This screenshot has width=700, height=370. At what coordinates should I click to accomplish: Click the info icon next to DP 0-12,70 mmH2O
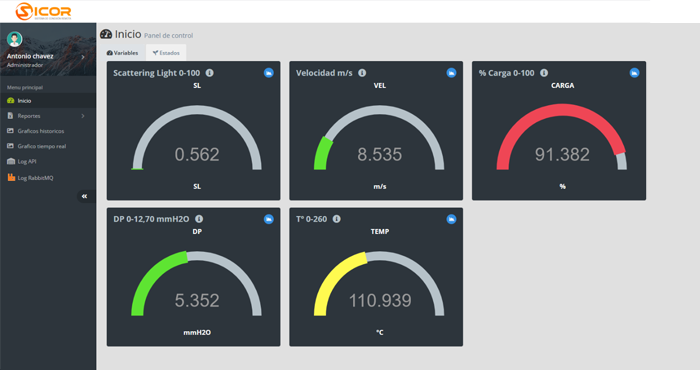tap(199, 219)
